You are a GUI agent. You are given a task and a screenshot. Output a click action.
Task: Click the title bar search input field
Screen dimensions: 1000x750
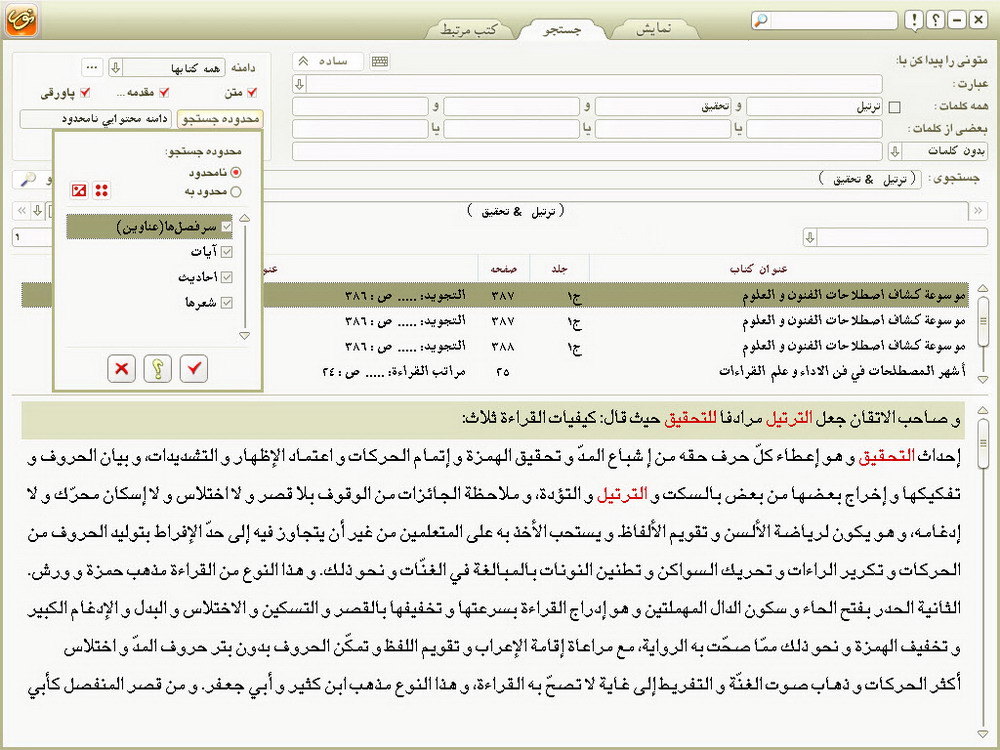[833, 20]
